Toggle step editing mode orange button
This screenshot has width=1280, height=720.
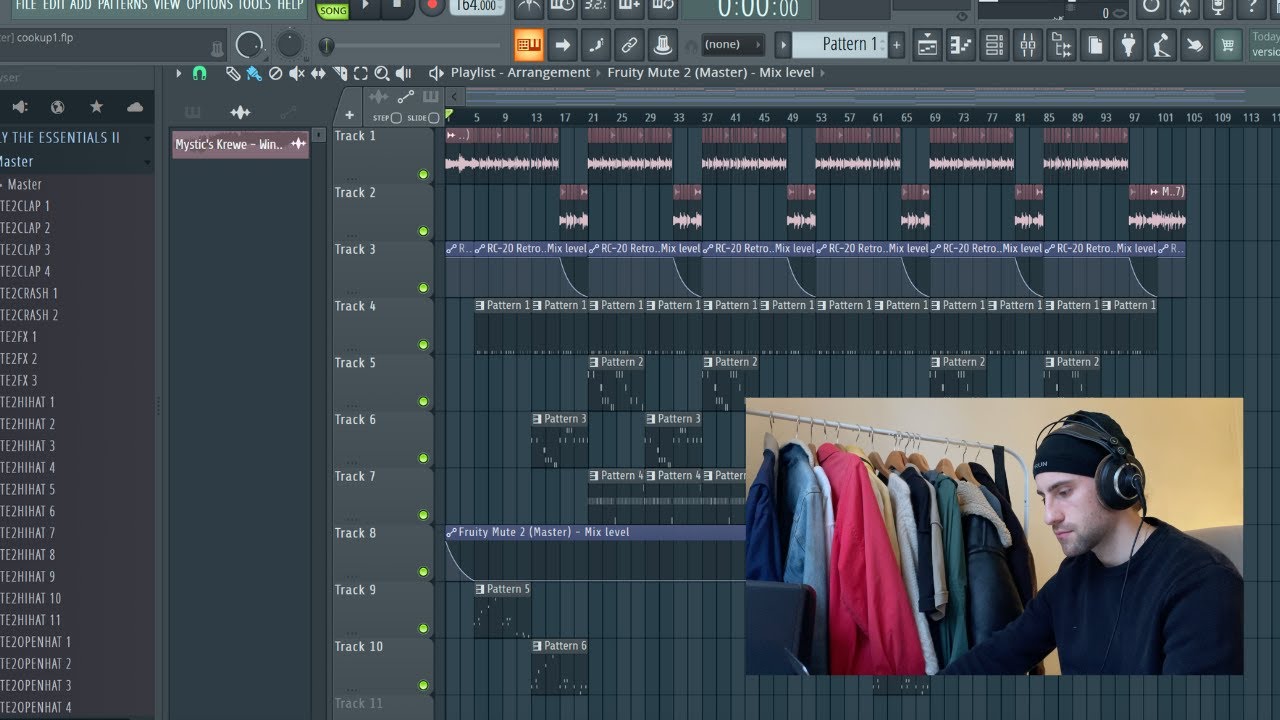coord(529,44)
